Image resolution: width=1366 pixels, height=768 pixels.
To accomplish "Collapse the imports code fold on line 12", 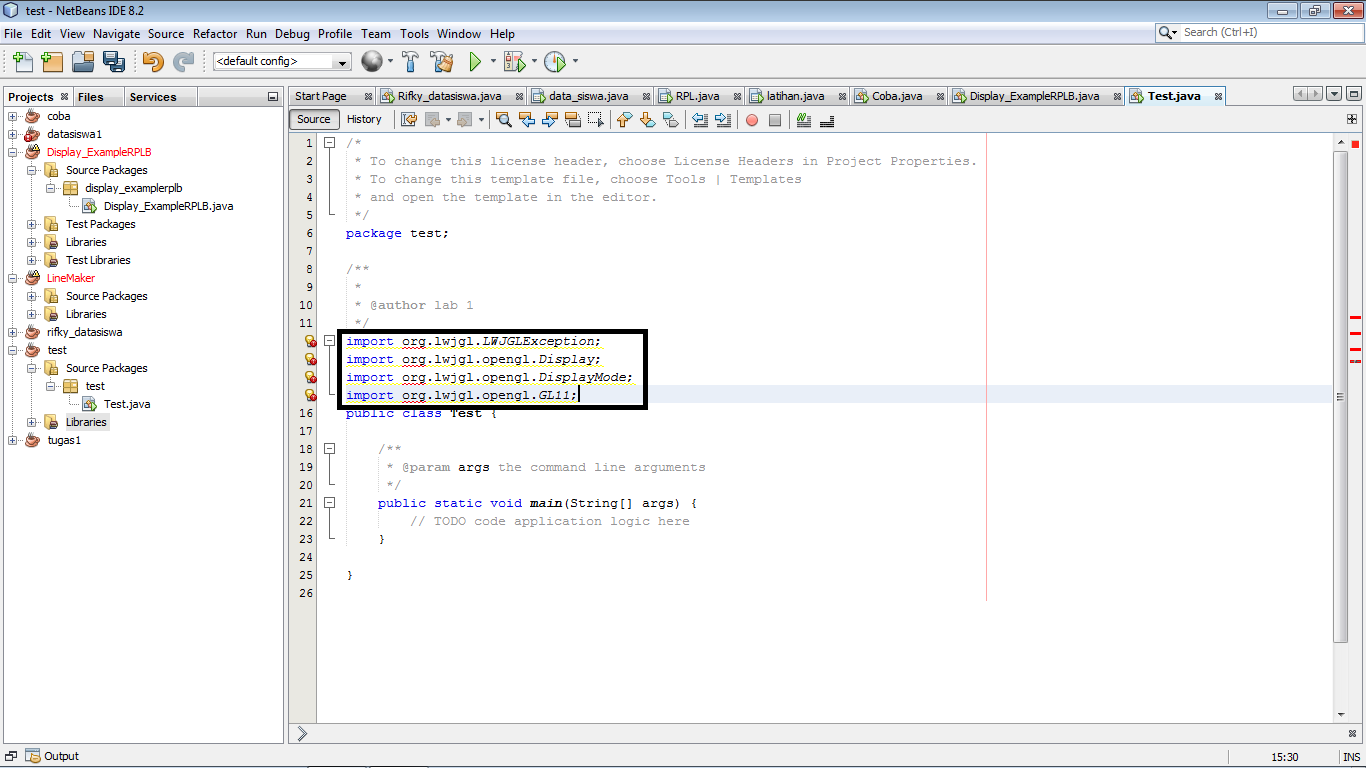I will coord(330,341).
